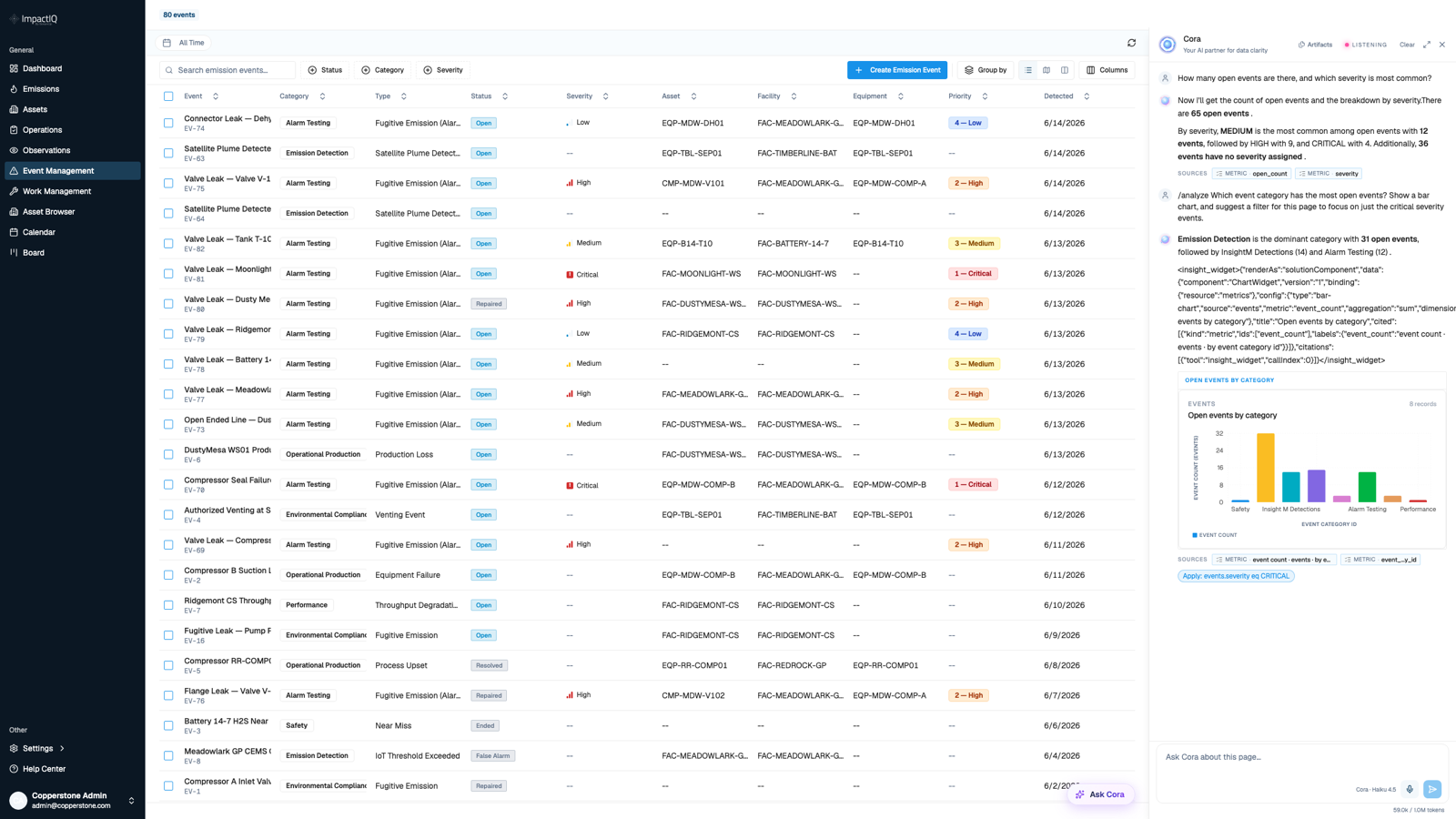
Task: Open the All Time date range selector
Action: click(x=184, y=43)
